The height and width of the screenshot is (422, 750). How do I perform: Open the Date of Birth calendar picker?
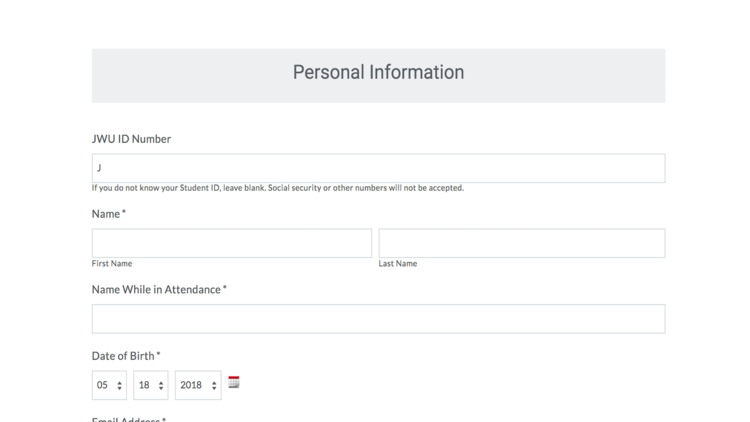click(x=233, y=382)
